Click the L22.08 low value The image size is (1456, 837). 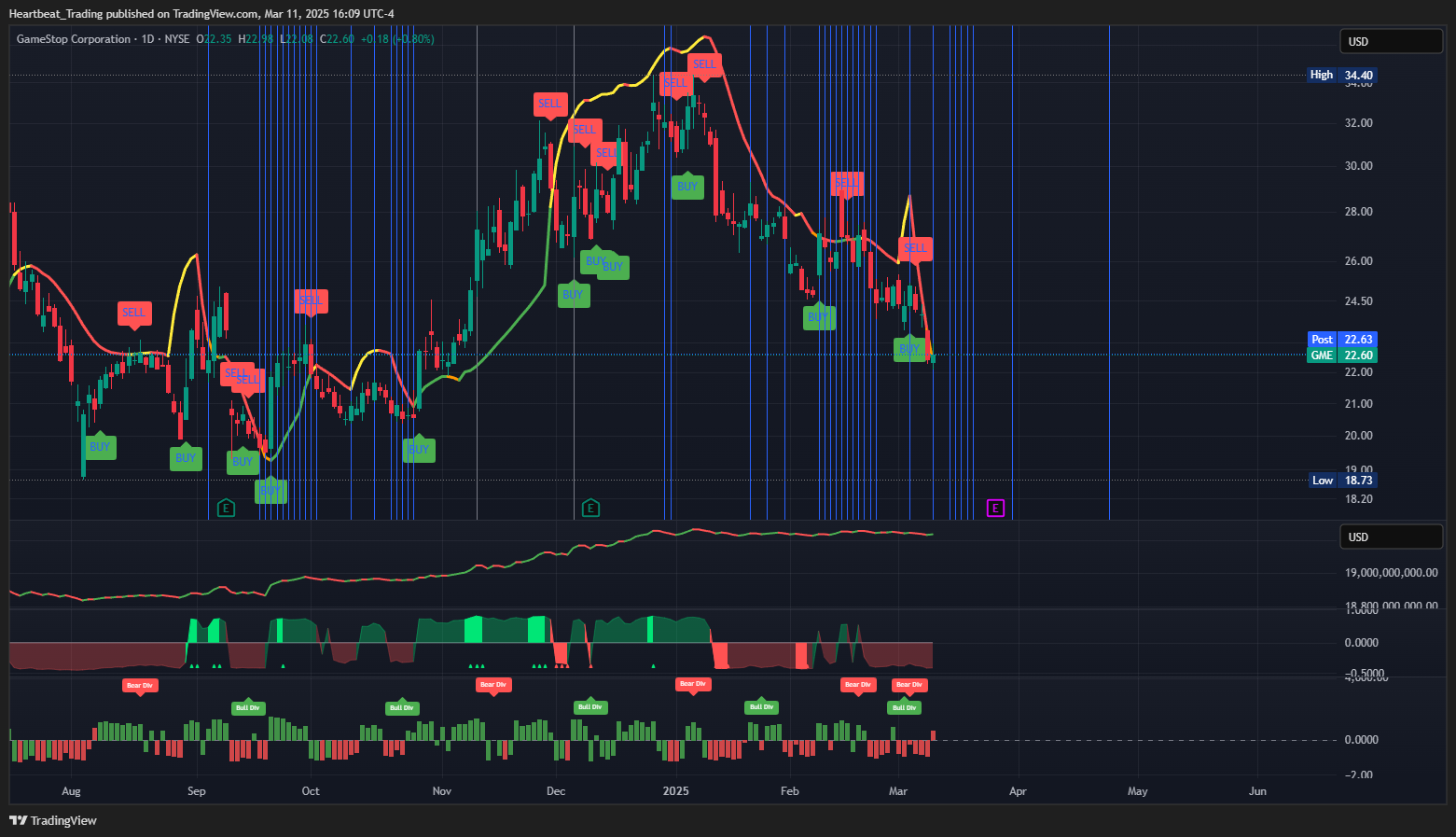click(x=297, y=39)
